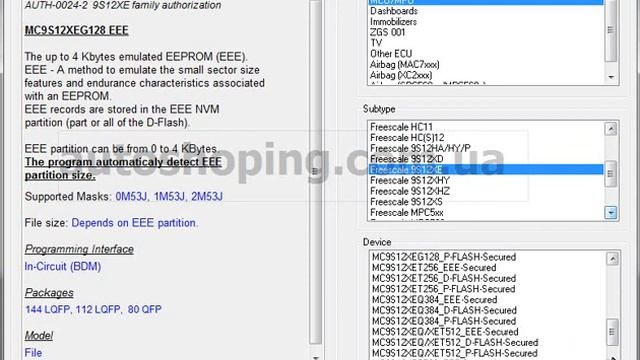Viewport: 640px width, 360px height.
Task: Click description panel scrollbar thumb
Action: tap(315, 171)
